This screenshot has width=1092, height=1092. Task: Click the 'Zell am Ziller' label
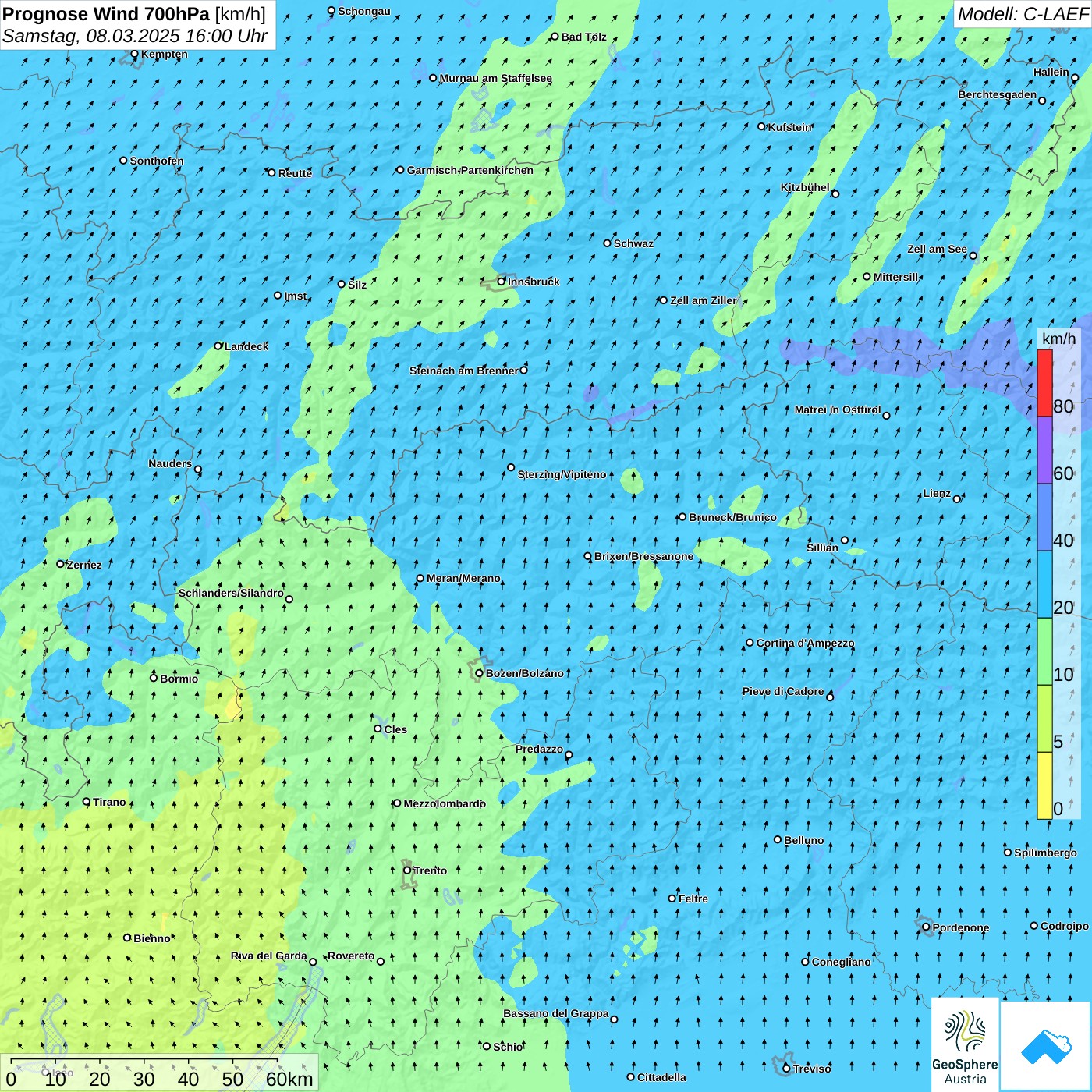(704, 300)
